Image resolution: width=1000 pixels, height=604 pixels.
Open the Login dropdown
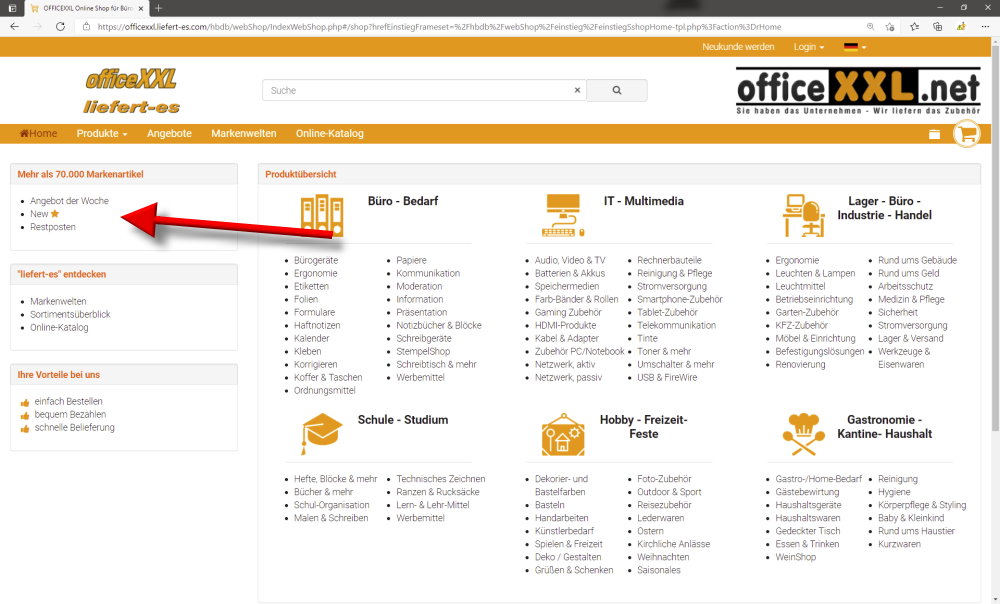pyautogui.click(x=809, y=47)
